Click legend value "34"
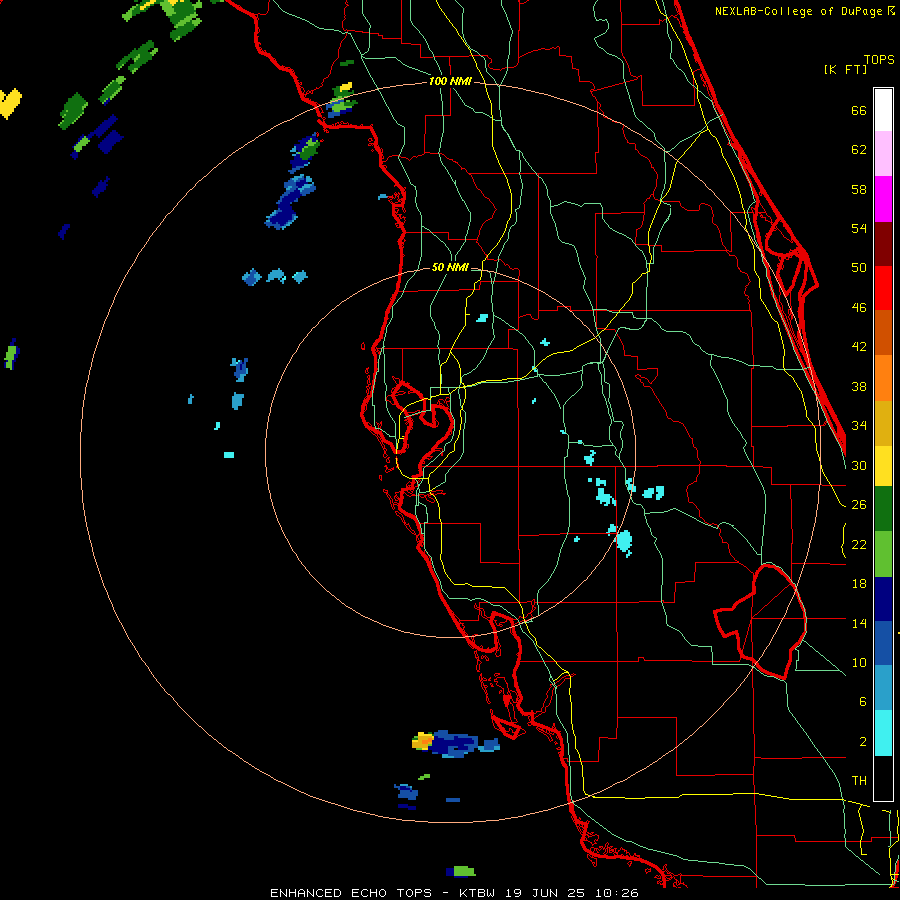Viewport: 900px width, 900px height. point(859,426)
